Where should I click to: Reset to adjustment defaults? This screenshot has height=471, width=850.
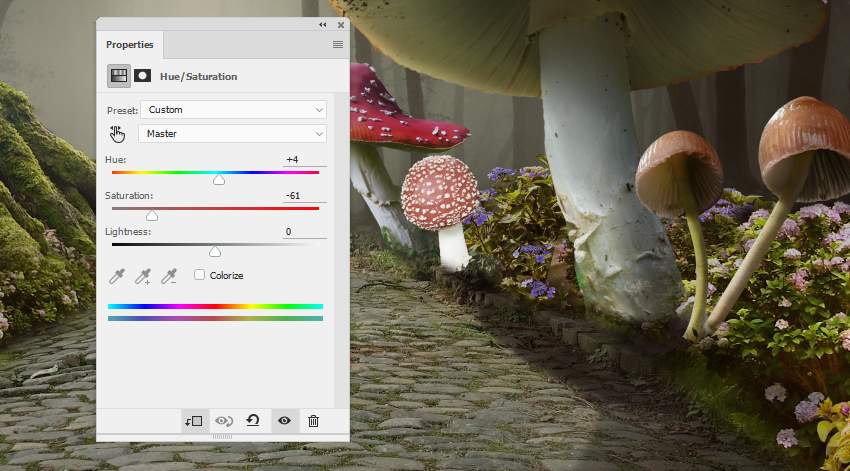tap(253, 421)
